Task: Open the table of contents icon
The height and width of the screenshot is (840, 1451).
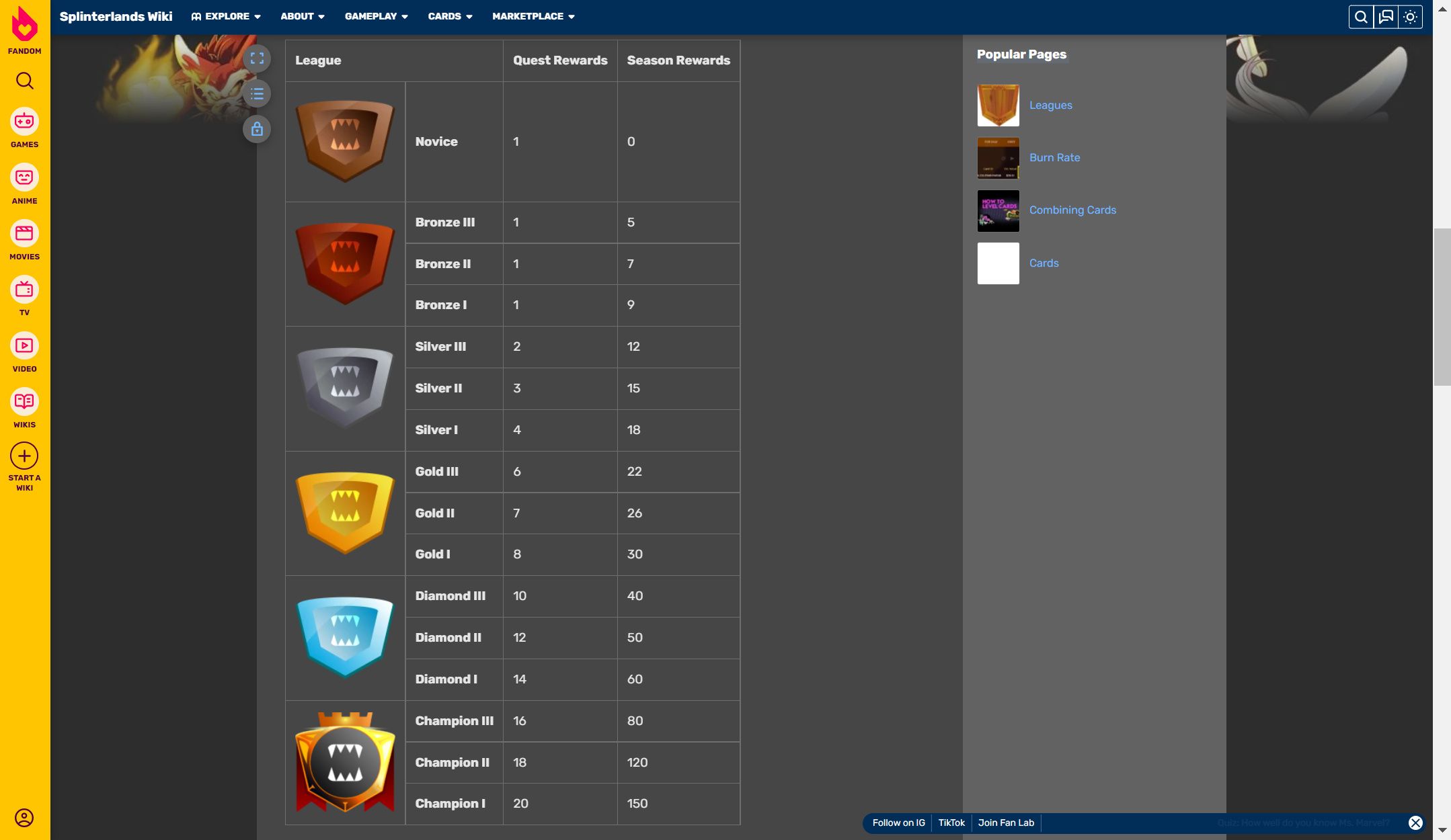Action: (x=257, y=93)
